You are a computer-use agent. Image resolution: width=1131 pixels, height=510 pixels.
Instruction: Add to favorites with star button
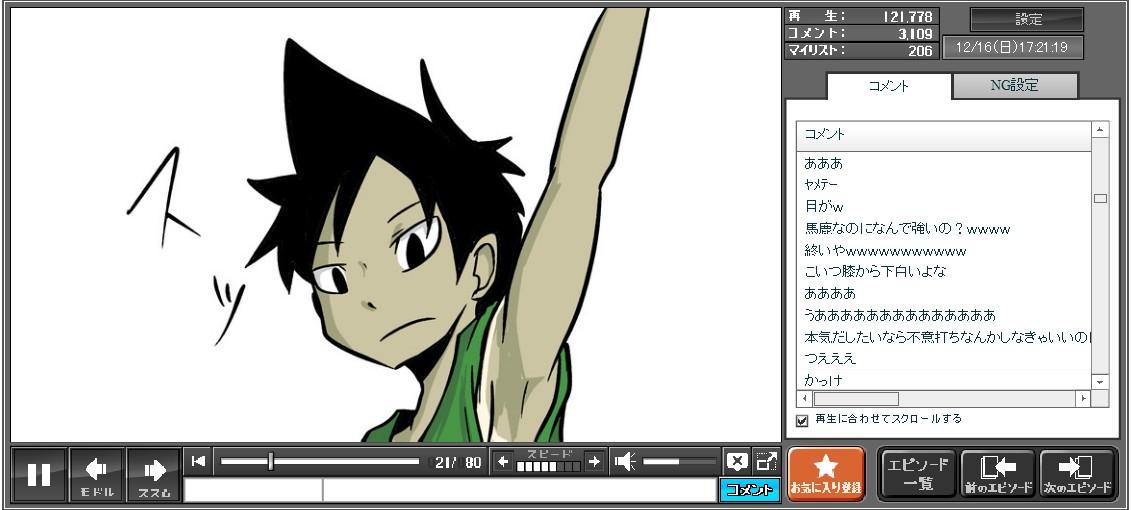[x=826, y=474]
